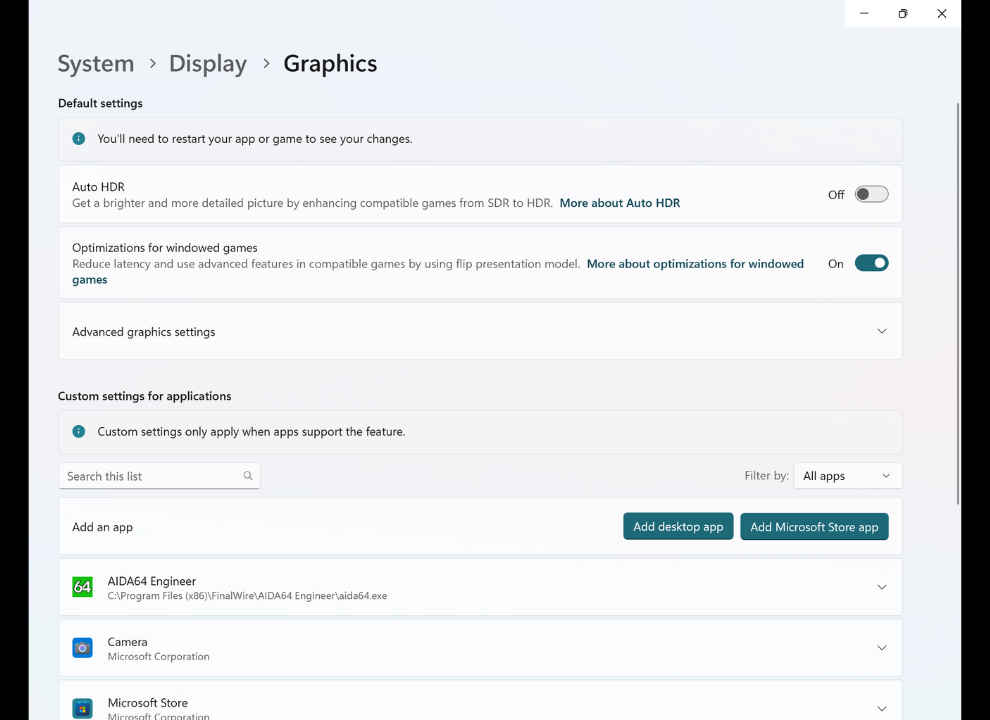Turn off Optimizations for windowed games
Screen dimensions: 990x720
871,264
